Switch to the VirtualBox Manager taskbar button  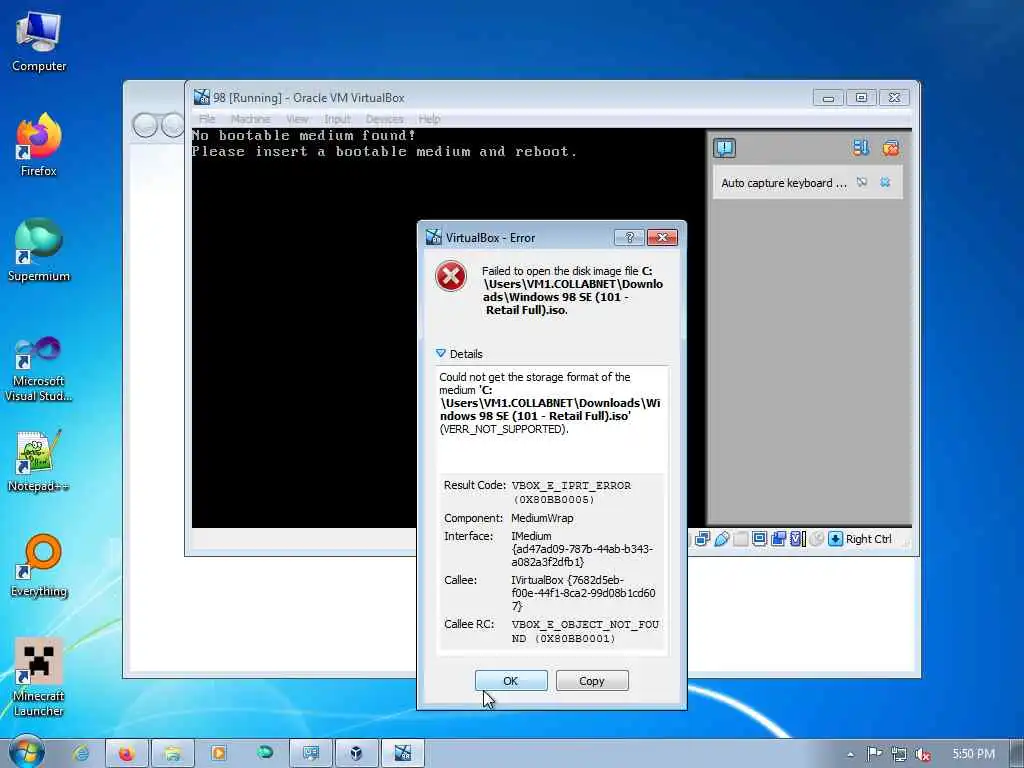coord(356,753)
